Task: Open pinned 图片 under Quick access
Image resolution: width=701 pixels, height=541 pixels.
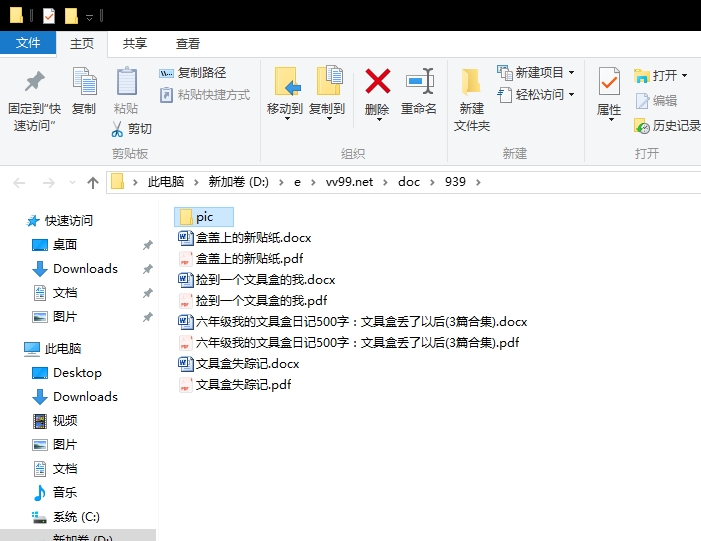Action: click(x=55, y=317)
